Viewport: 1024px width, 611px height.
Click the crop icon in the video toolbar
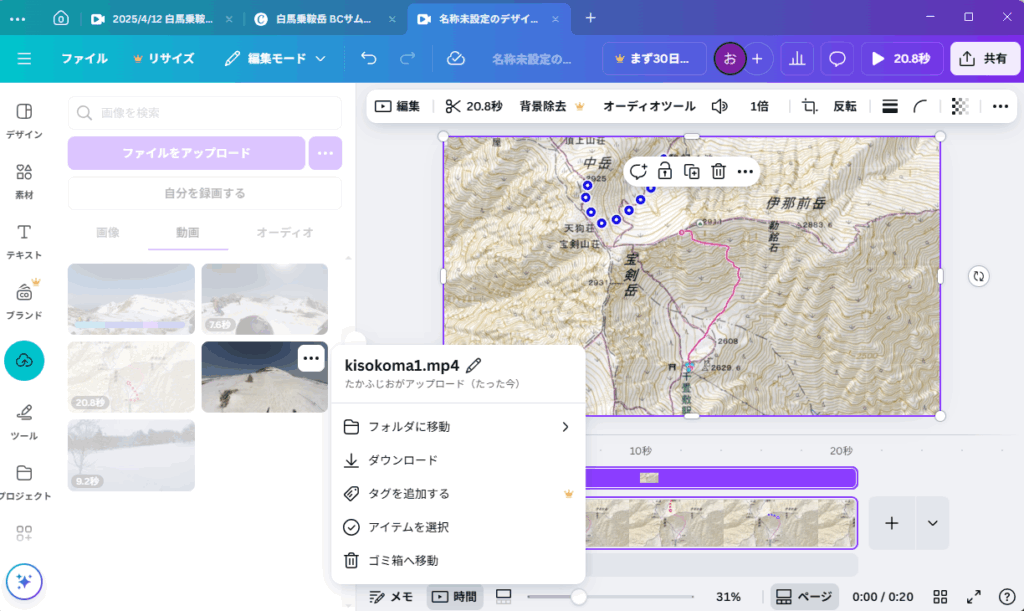tap(810, 106)
